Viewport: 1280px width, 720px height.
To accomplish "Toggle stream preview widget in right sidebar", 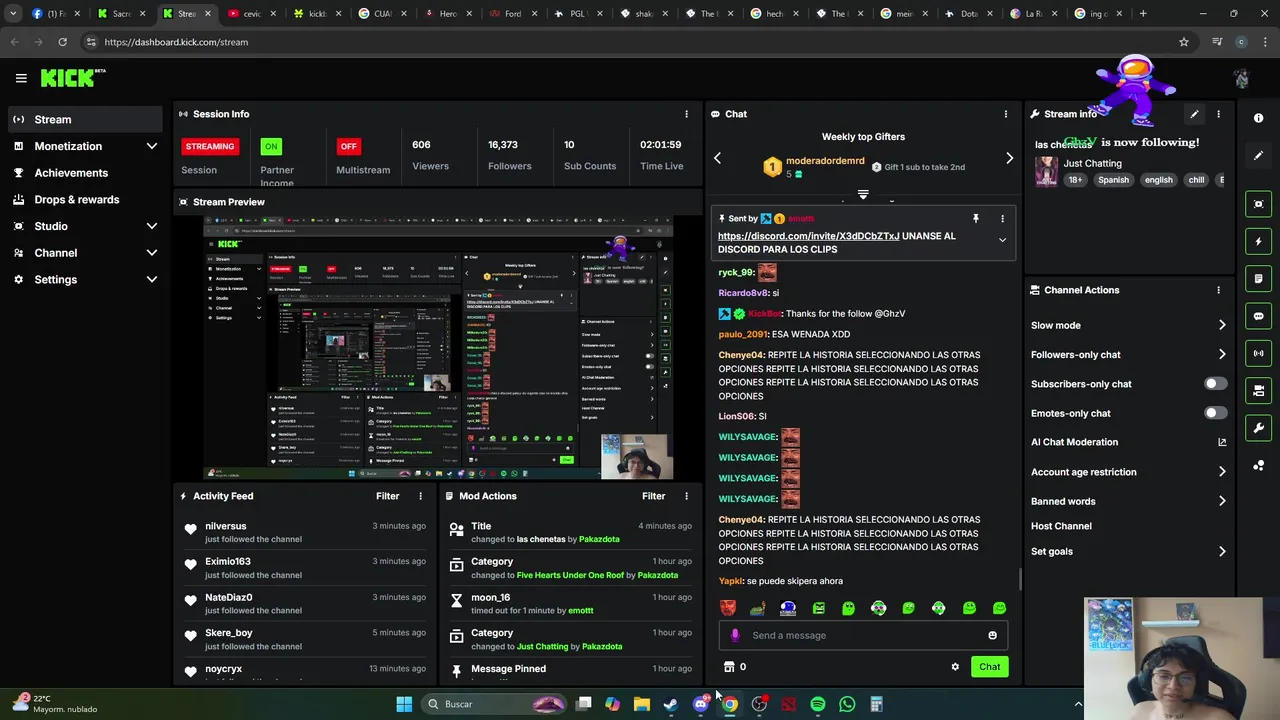I will [x=1259, y=204].
